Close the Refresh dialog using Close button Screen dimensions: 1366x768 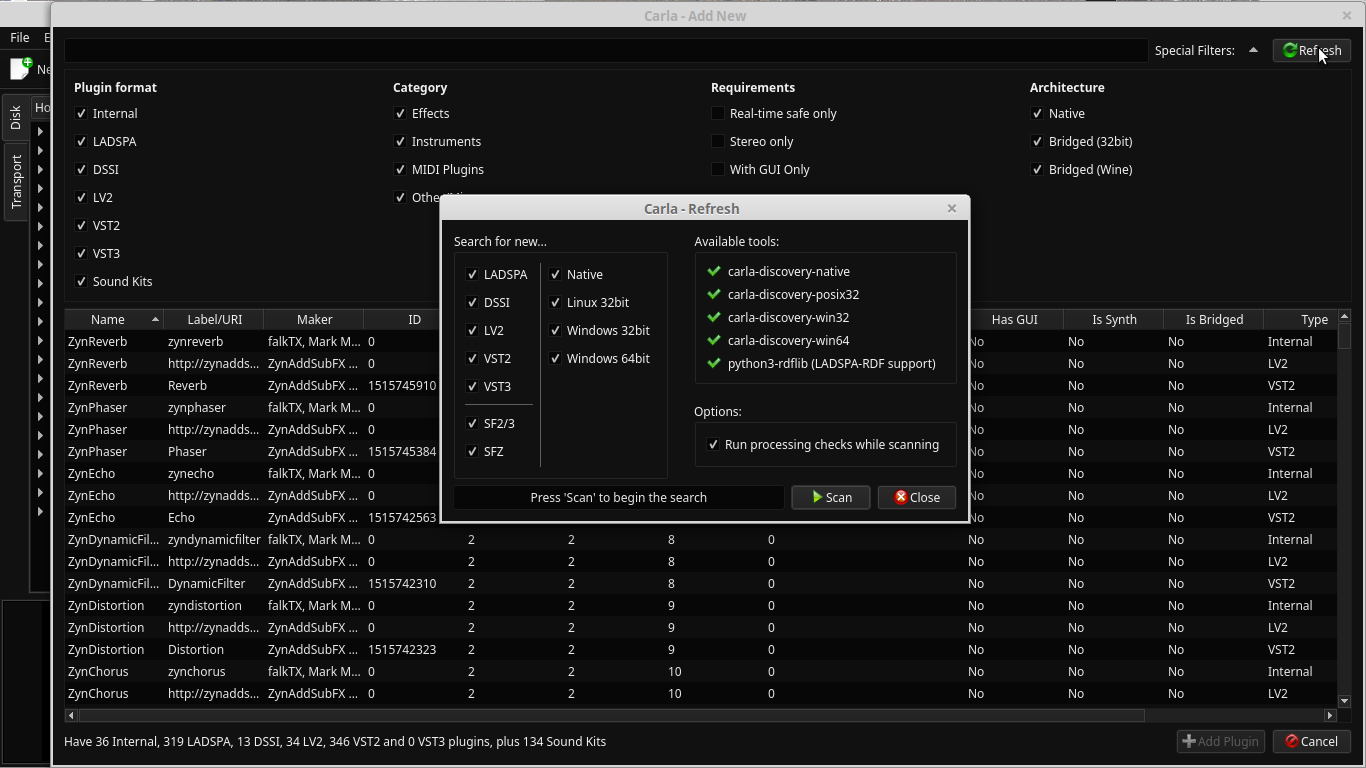(x=917, y=497)
